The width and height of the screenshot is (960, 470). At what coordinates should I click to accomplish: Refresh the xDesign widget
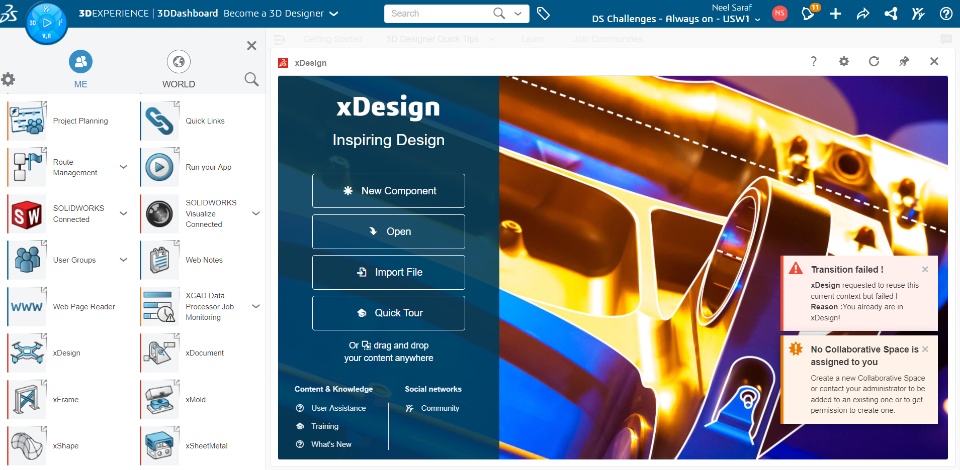pyautogui.click(x=874, y=61)
